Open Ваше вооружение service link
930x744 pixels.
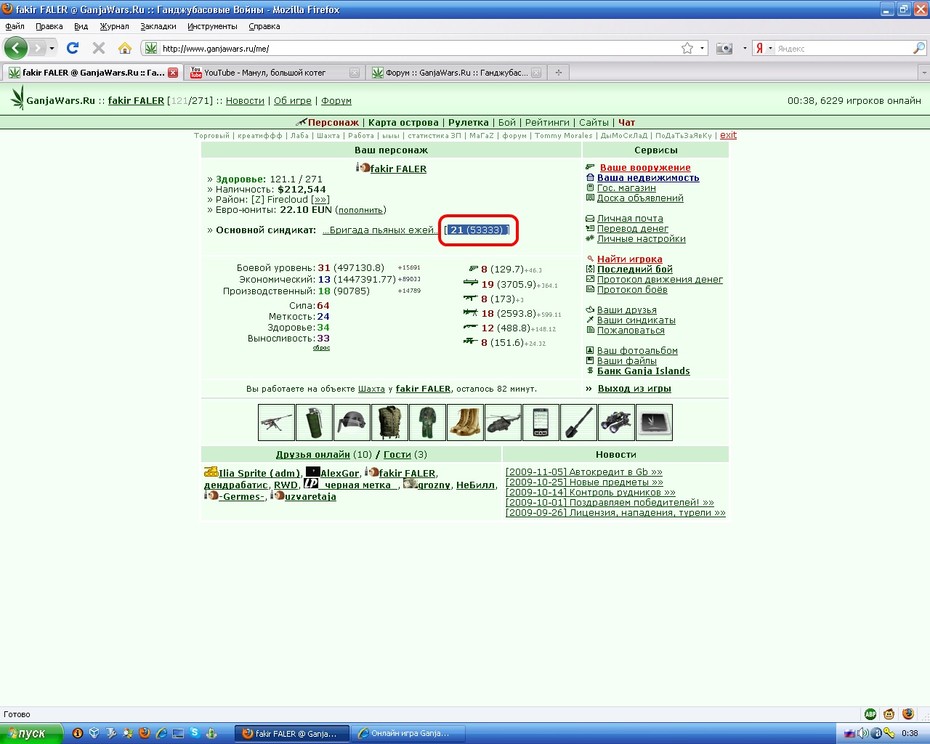pos(645,168)
